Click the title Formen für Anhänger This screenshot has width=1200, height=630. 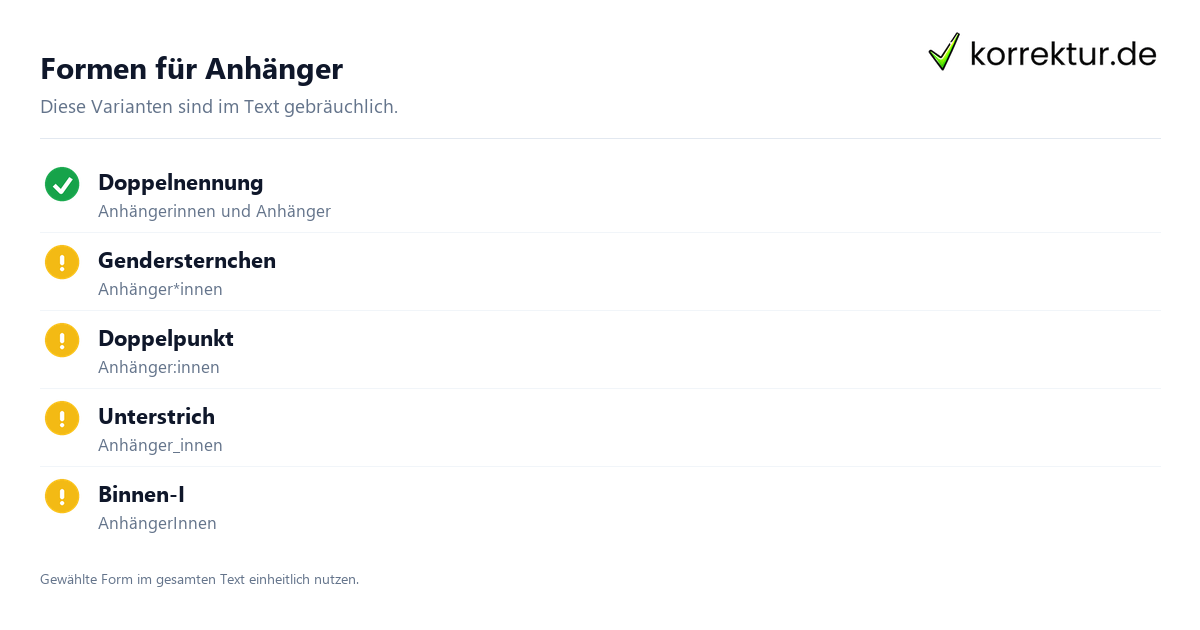[x=191, y=69]
